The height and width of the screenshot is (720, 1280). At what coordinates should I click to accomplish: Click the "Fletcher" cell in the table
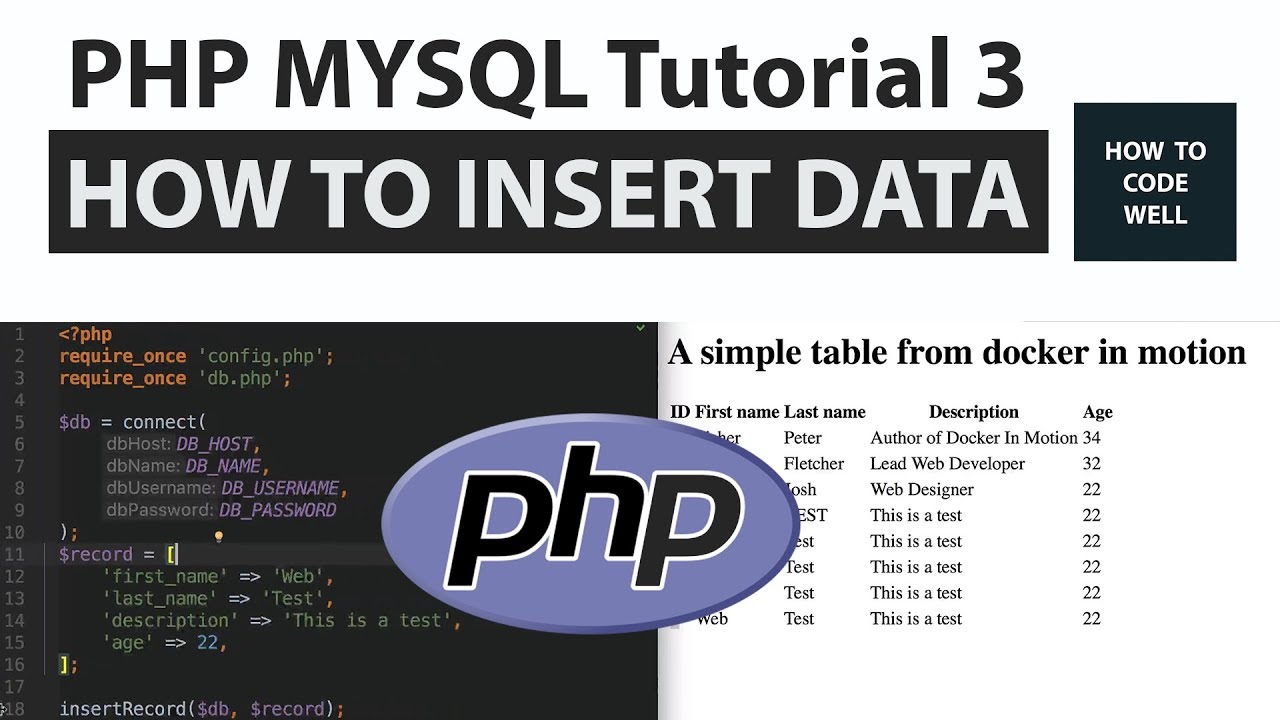click(x=814, y=464)
